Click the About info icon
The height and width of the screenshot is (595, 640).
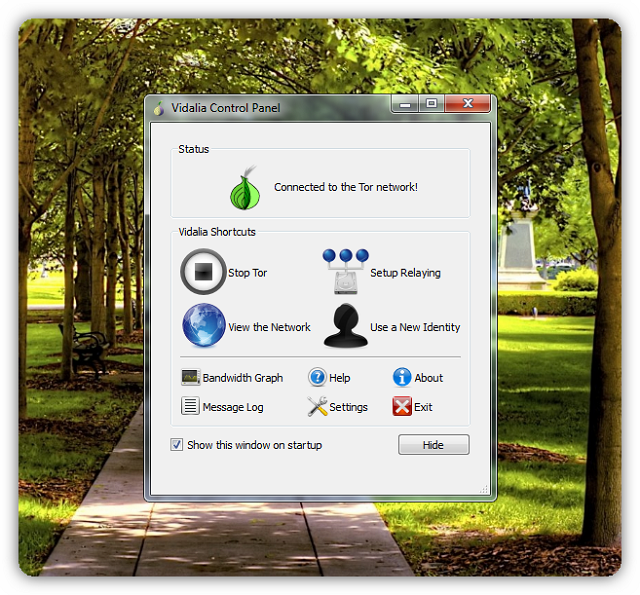pyautogui.click(x=402, y=378)
